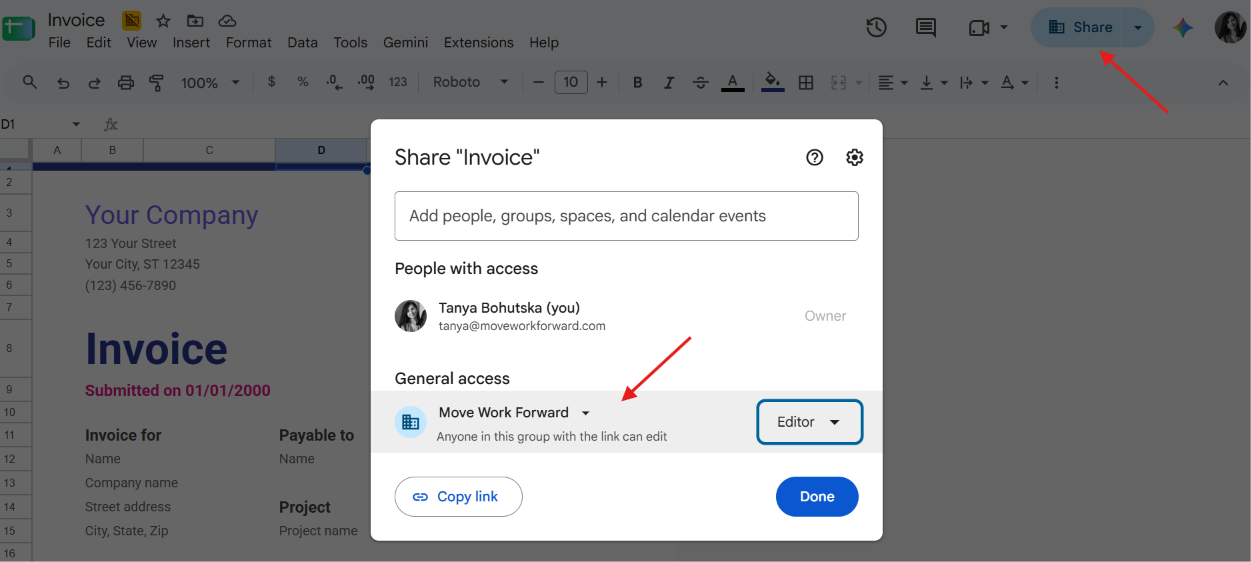The height and width of the screenshot is (562, 1251).
Task: Format as currency
Action: pyautogui.click(x=271, y=82)
